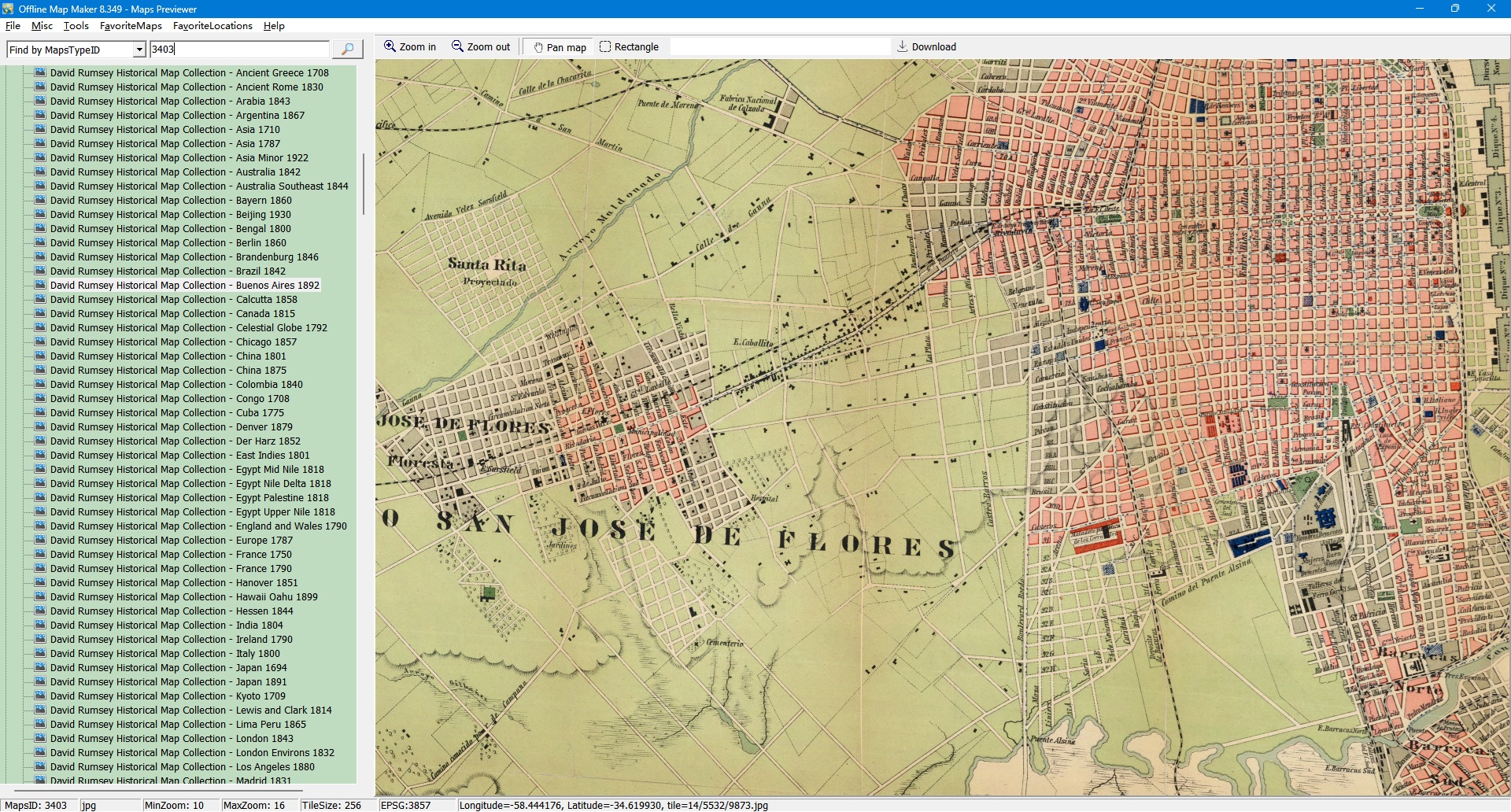Viewport: 1511px width, 812px height.
Task: Click the map list vertical scrollbar
Action: coord(363,185)
